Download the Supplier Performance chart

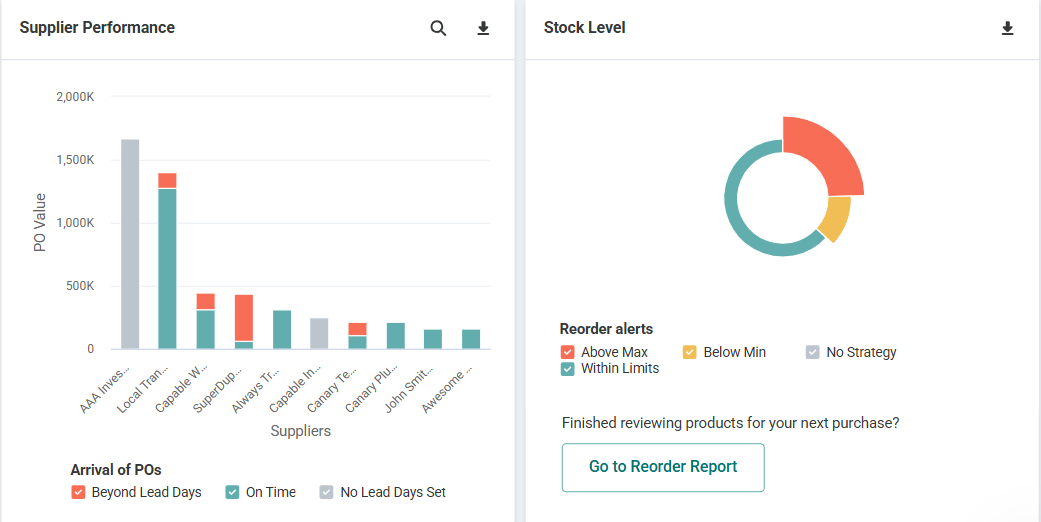483,28
